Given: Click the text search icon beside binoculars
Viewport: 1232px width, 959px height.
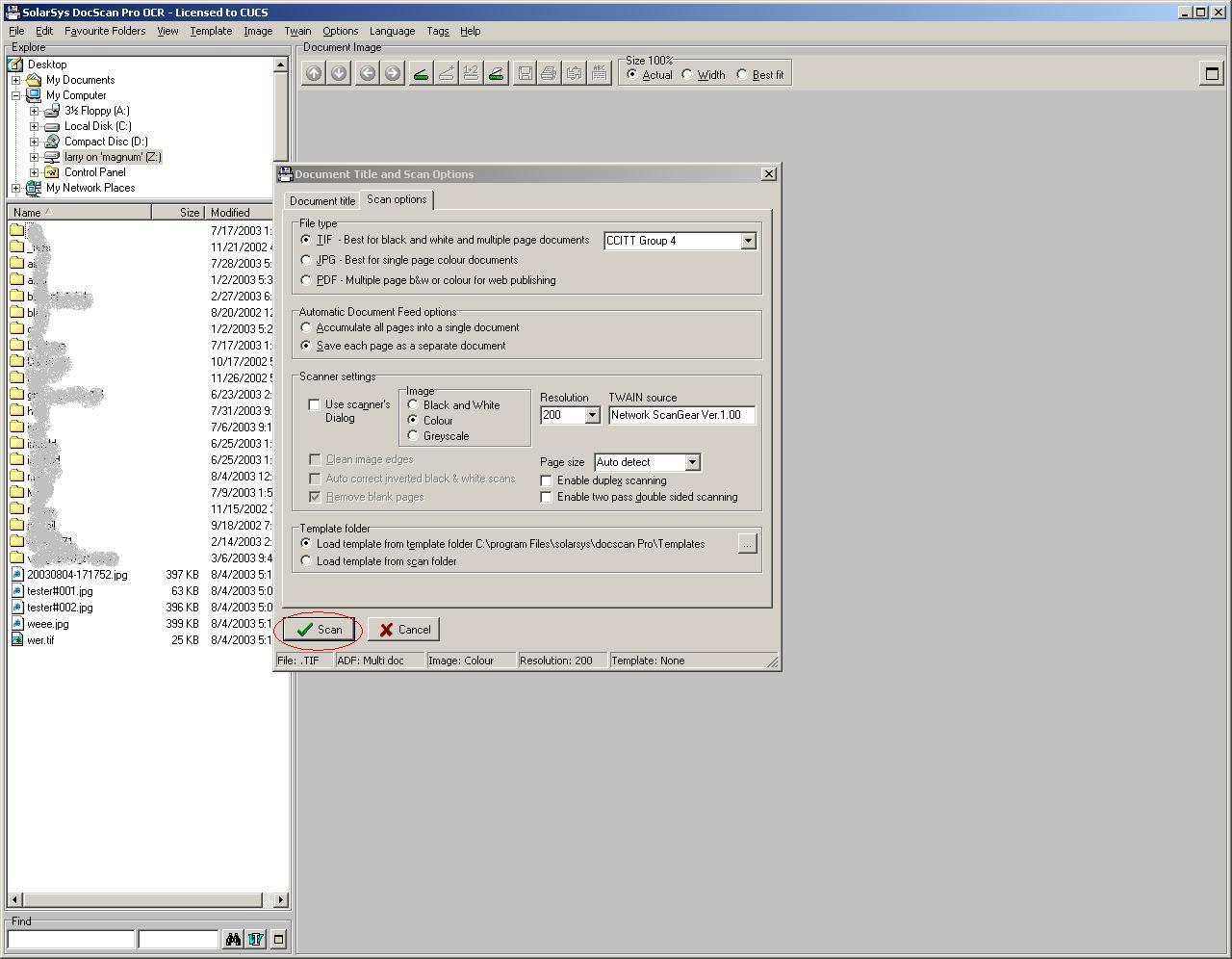Looking at the screenshot, I should pyautogui.click(x=255, y=939).
